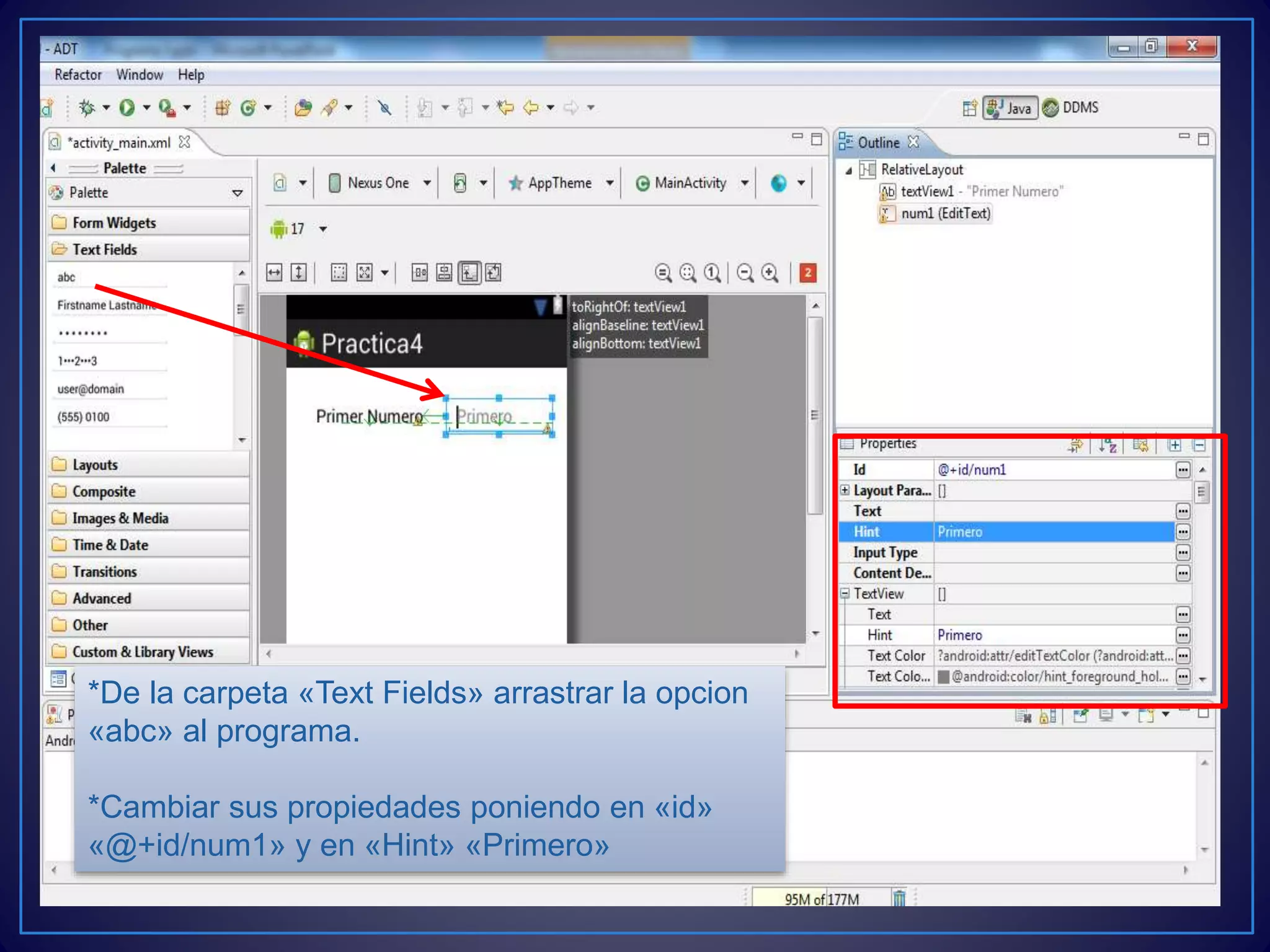Image resolution: width=1270 pixels, height=952 pixels.
Task: Open the Window menu
Action: click(140, 75)
